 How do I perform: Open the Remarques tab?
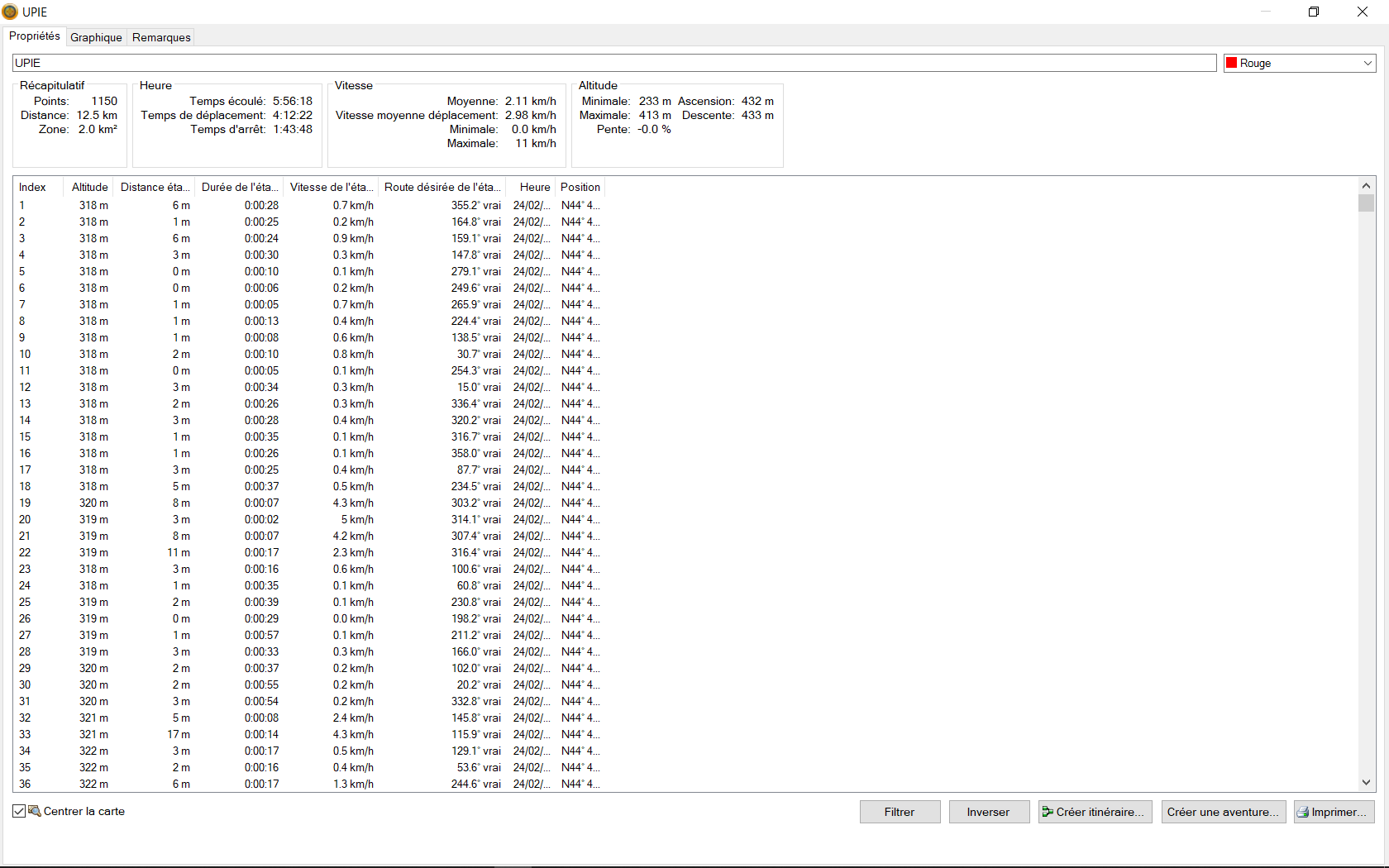pyautogui.click(x=161, y=37)
